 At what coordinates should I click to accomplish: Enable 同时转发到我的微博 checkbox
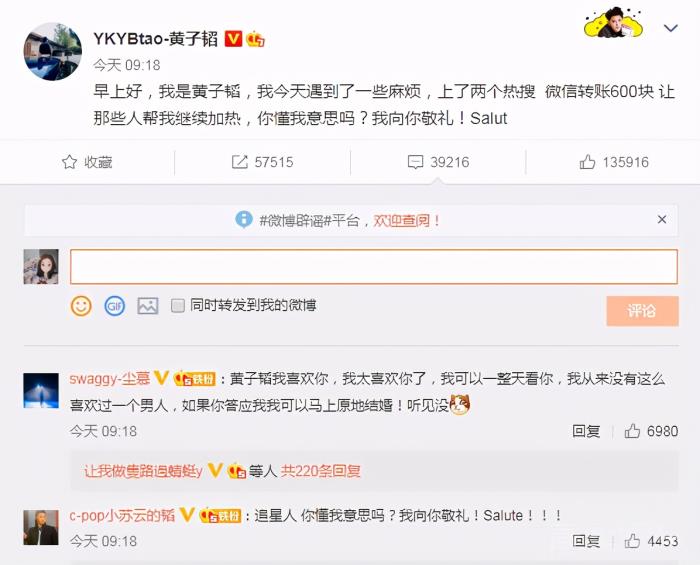178,306
